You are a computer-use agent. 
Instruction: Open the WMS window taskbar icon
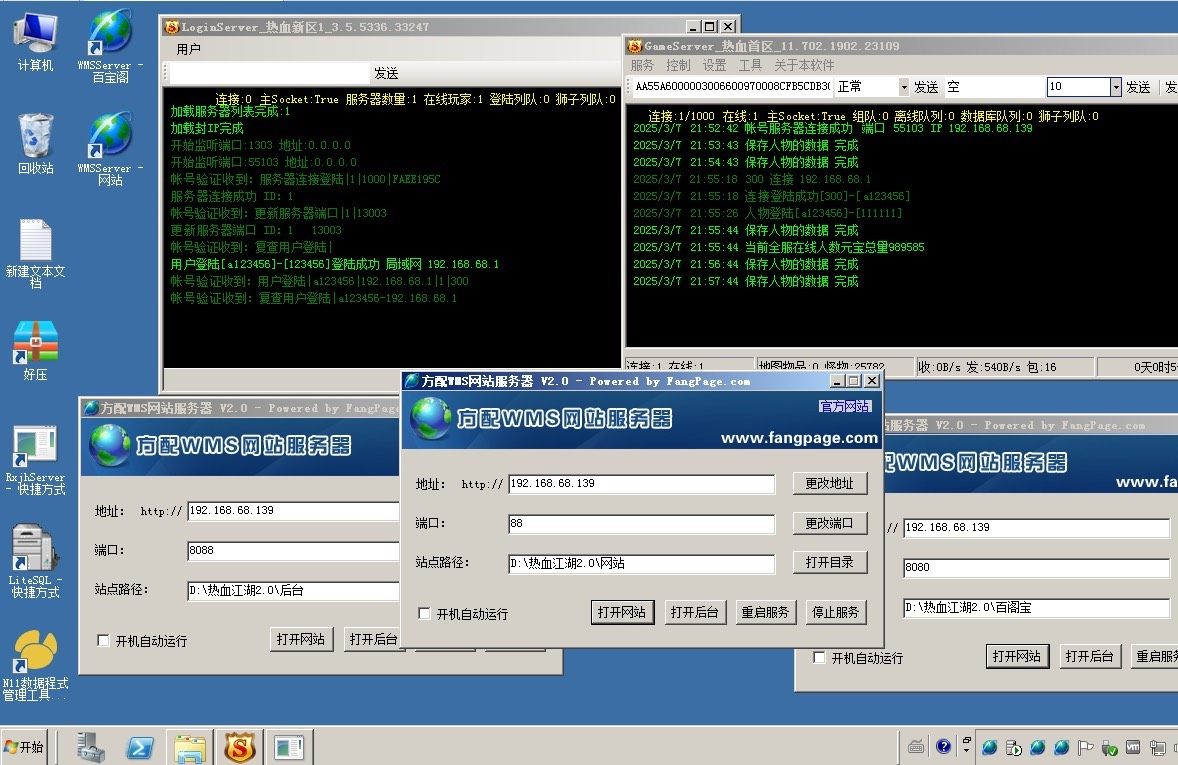[x=288, y=747]
